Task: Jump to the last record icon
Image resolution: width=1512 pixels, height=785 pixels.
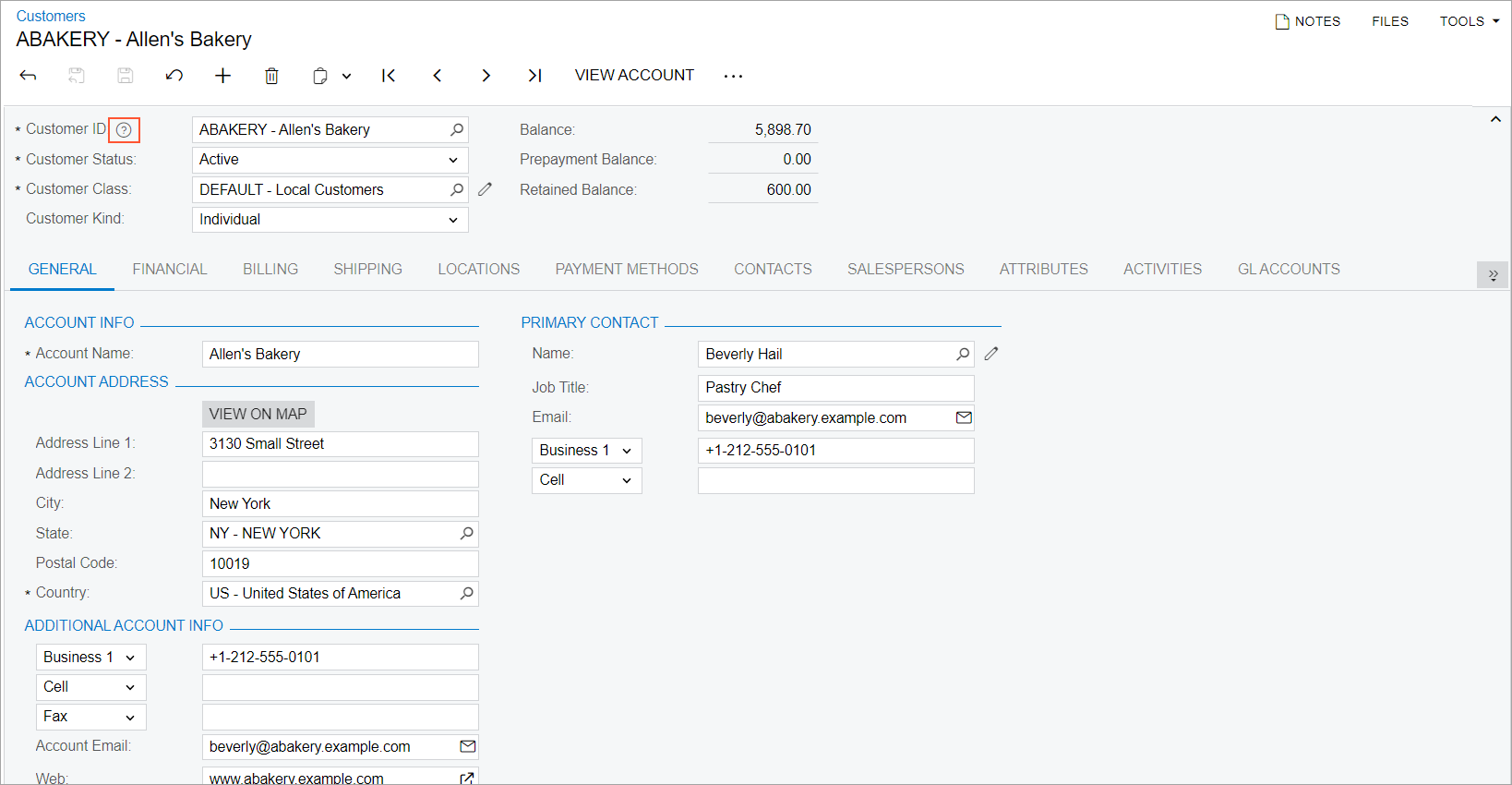Action: pos(534,76)
